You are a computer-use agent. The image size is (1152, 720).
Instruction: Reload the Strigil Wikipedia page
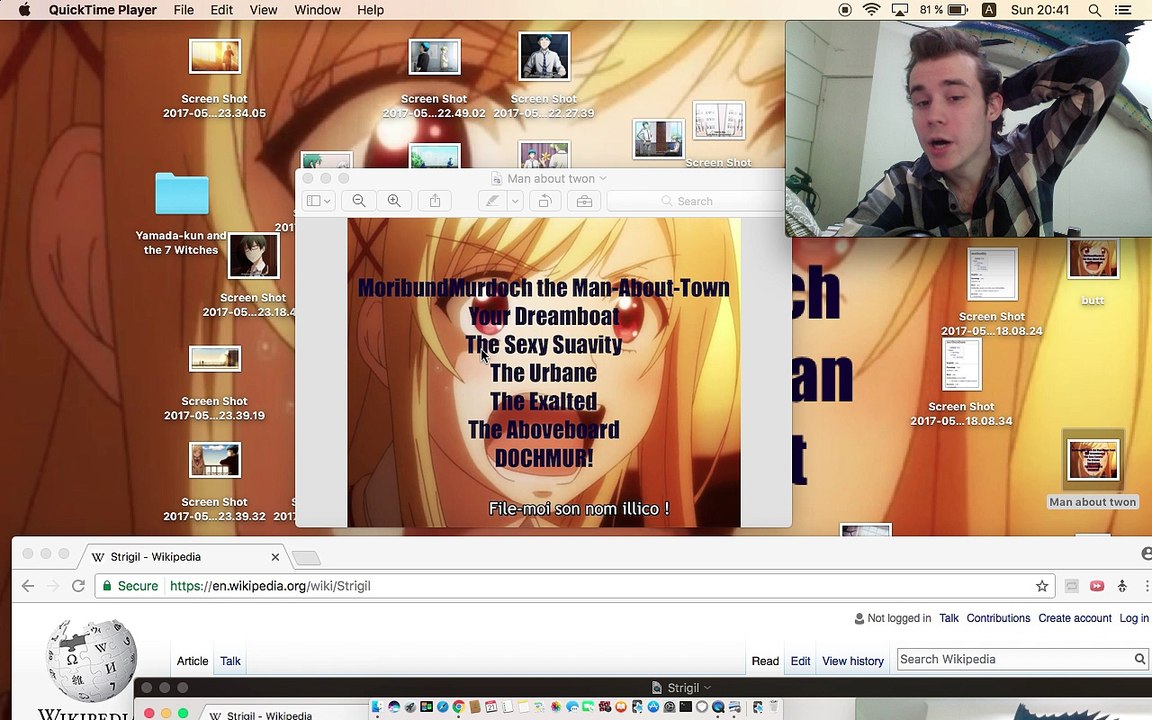coord(79,586)
